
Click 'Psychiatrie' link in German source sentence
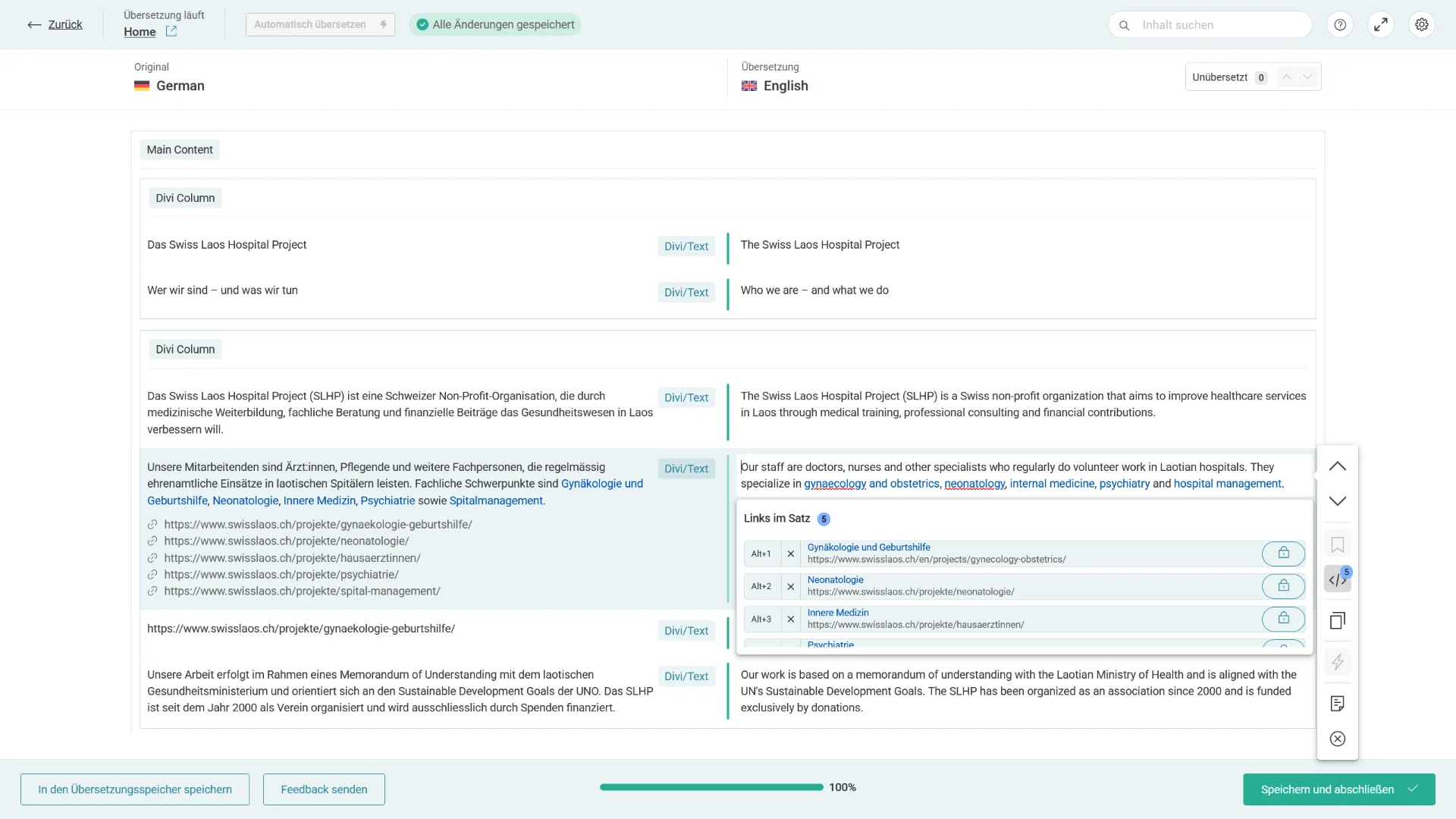[x=388, y=500]
